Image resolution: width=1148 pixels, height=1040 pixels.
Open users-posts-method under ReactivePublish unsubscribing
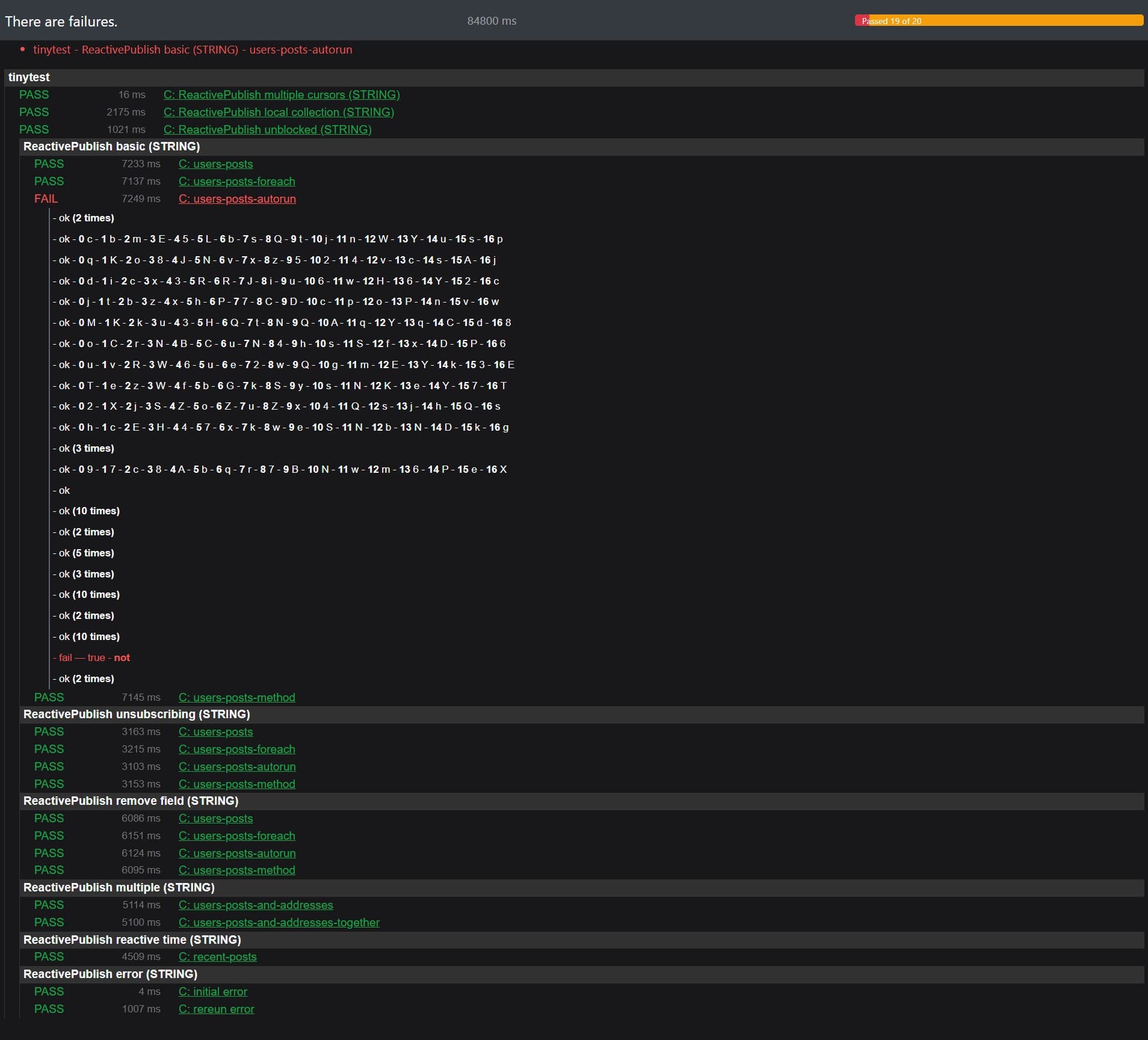236,784
